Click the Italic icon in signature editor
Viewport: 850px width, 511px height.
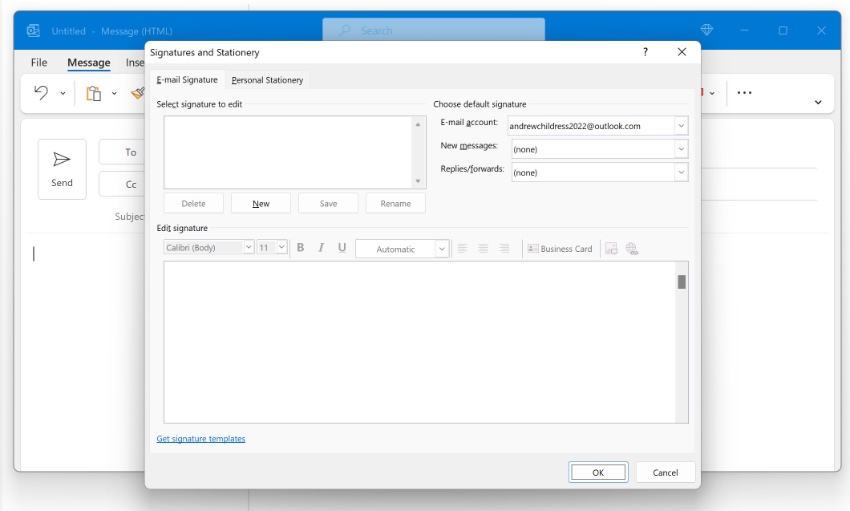(321, 248)
